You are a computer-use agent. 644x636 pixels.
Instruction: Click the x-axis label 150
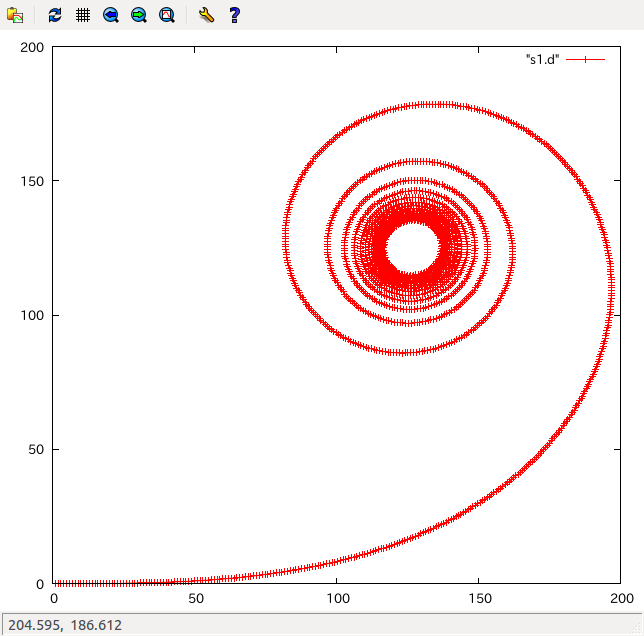point(480,598)
